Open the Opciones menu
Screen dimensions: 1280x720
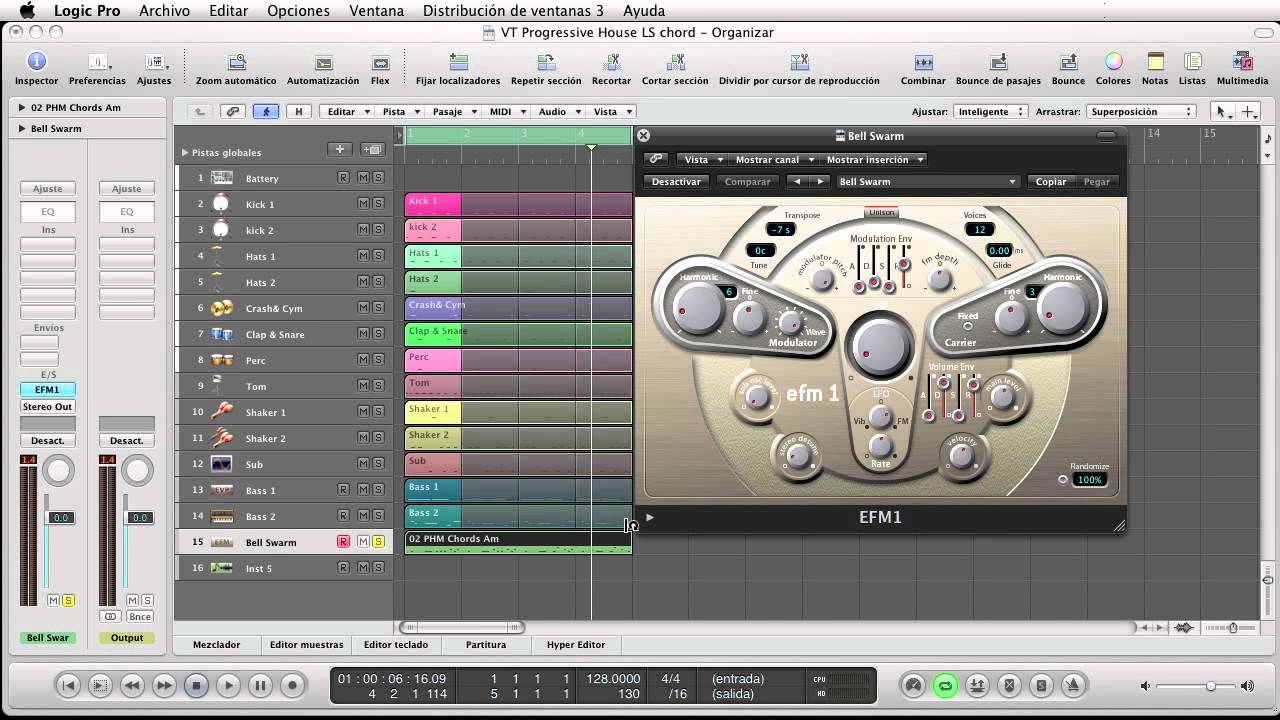[x=298, y=11]
